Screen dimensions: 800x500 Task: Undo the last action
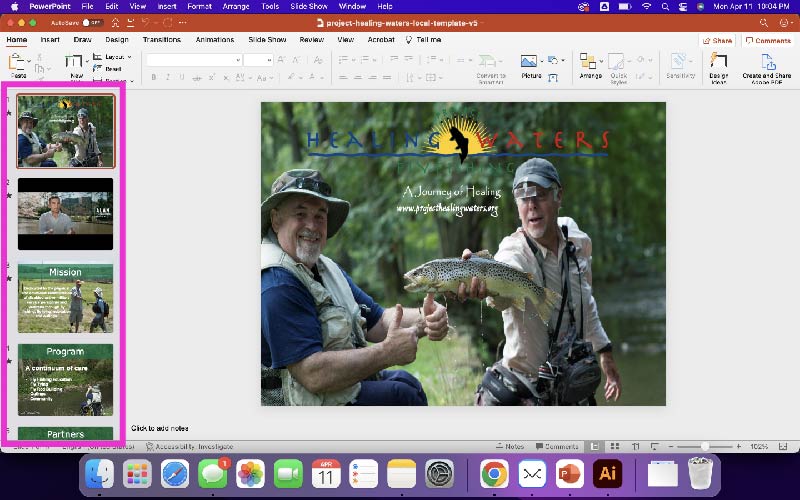coord(145,23)
